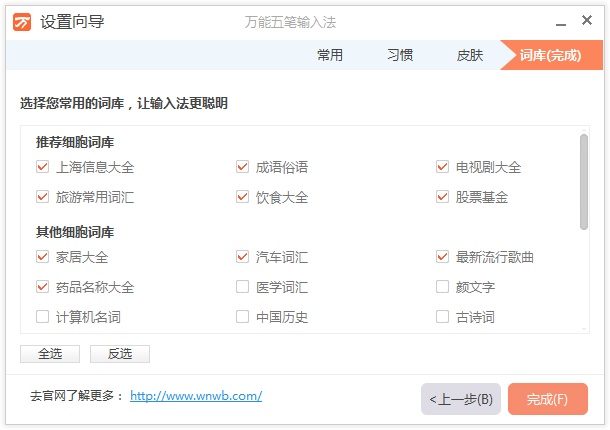Open the 皮肤 tab
The image size is (610, 430).
click(x=470, y=56)
